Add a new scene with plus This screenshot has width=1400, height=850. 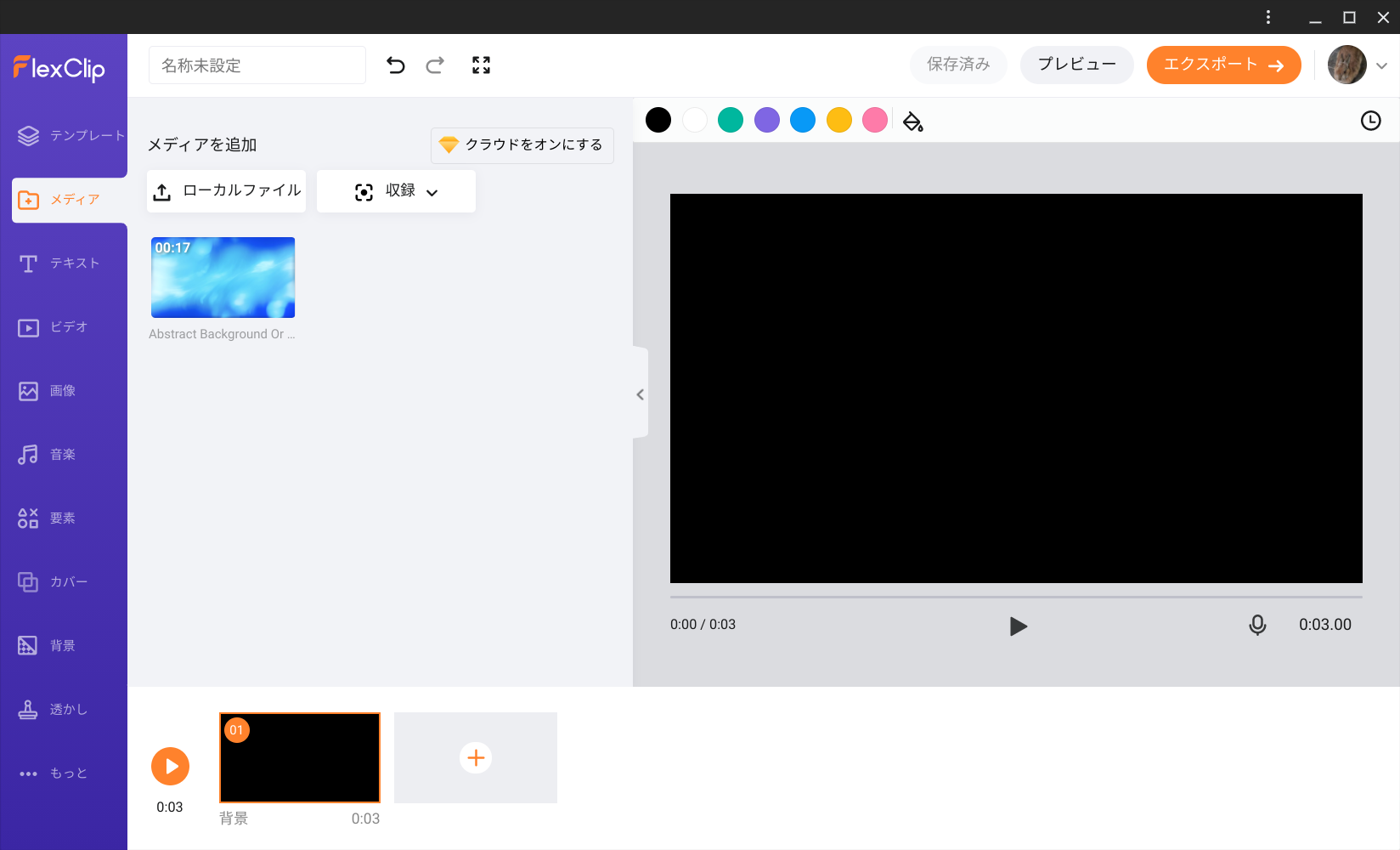[x=476, y=757]
